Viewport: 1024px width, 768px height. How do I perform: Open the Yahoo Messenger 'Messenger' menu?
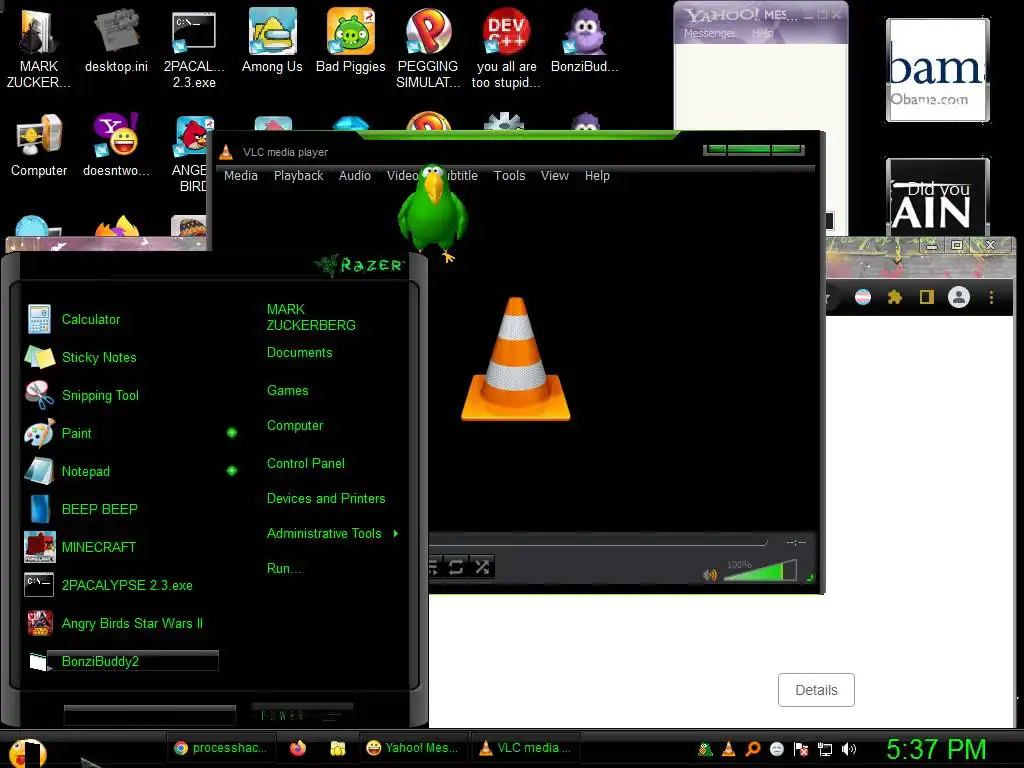click(709, 33)
